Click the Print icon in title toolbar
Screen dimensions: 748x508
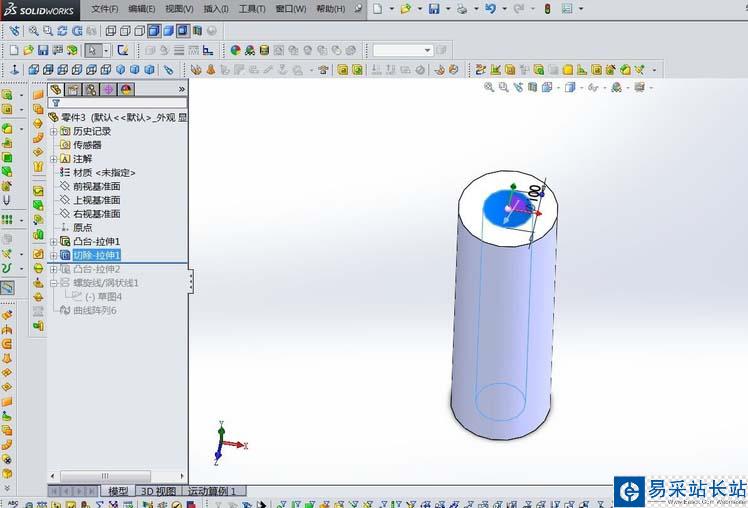462,9
